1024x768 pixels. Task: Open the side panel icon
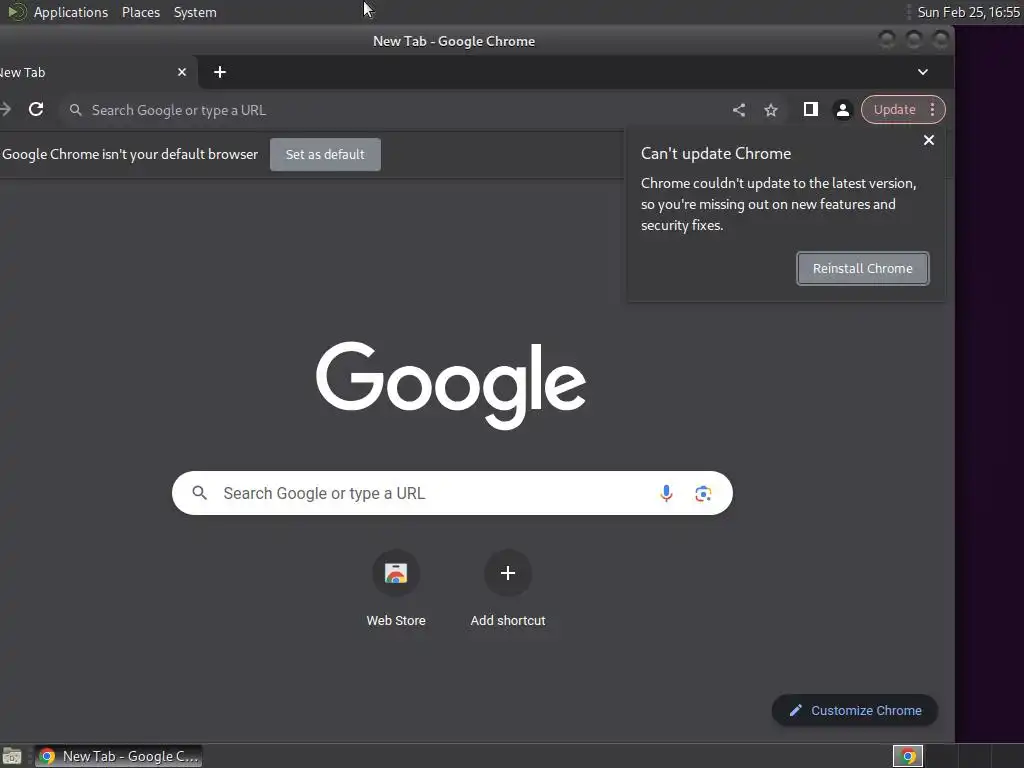coord(810,110)
